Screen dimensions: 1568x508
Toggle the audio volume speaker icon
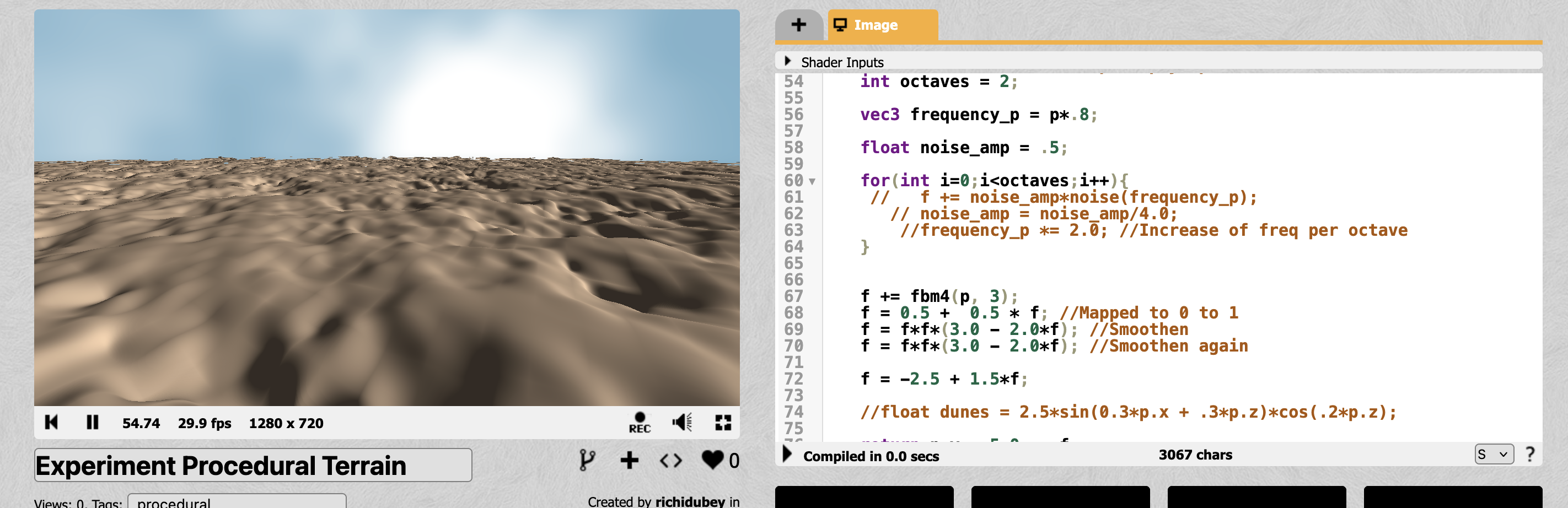(x=682, y=422)
